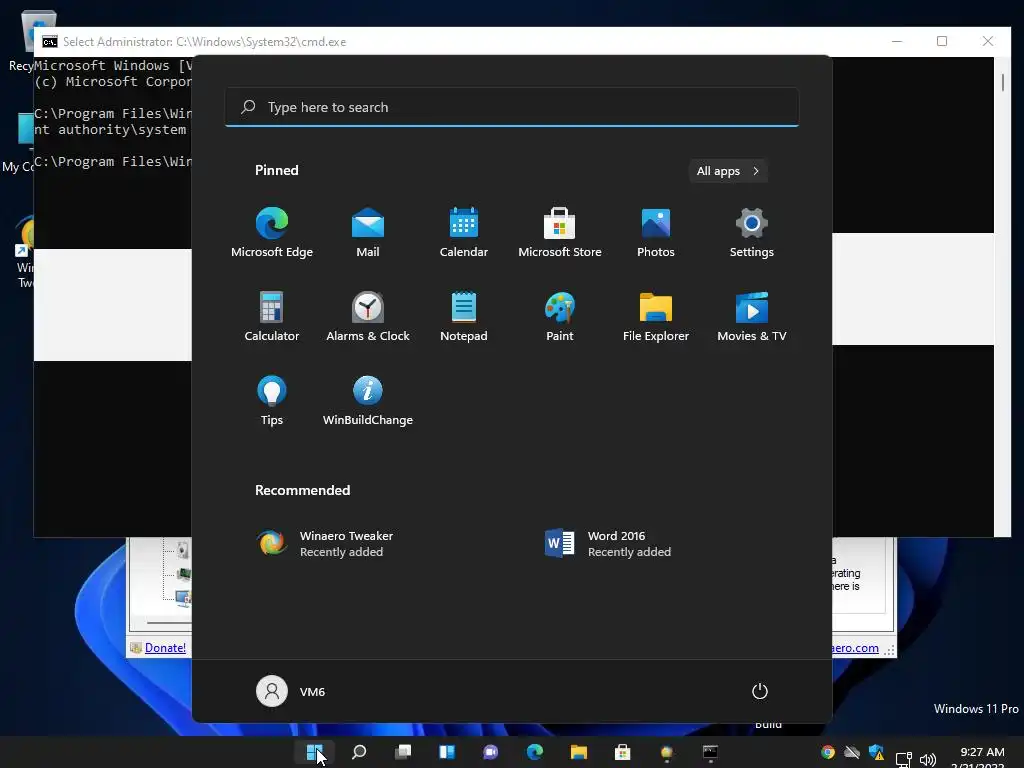Maximize the cmd.exe window
The height and width of the screenshot is (768, 1024).
(x=942, y=41)
